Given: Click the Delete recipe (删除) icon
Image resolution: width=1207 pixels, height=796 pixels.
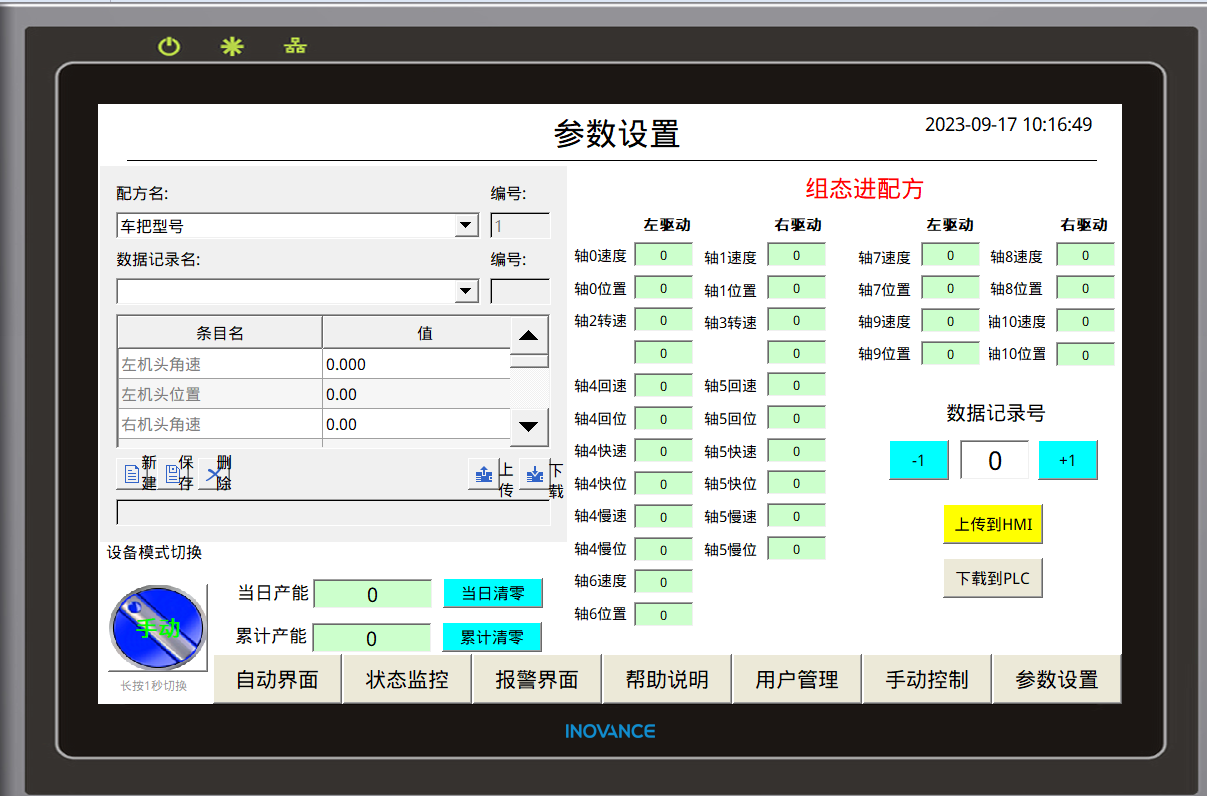Looking at the screenshot, I should click(213, 474).
